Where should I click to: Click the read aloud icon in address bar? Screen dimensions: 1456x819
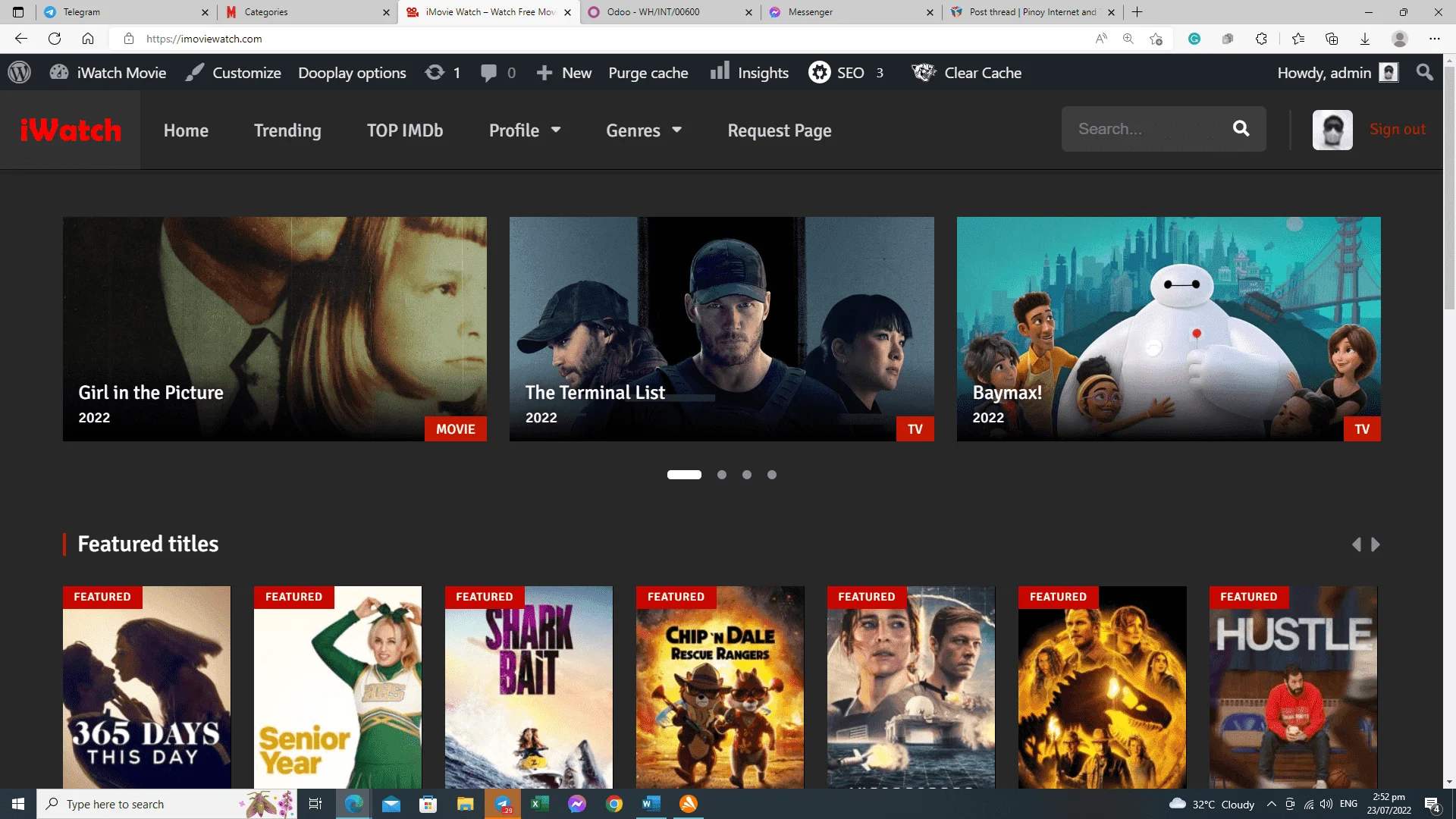[1101, 39]
